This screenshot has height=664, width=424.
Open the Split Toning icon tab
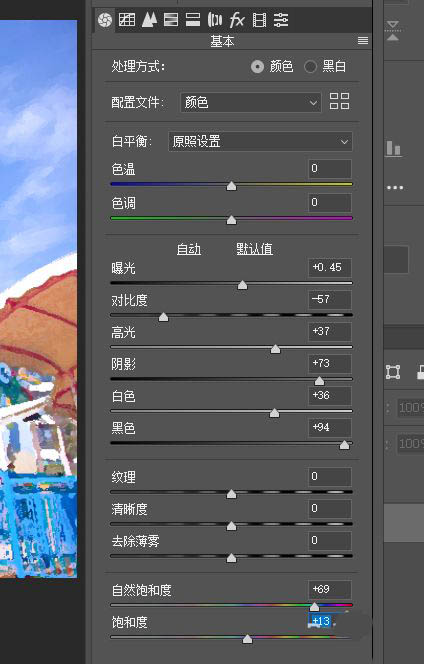click(193, 19)
